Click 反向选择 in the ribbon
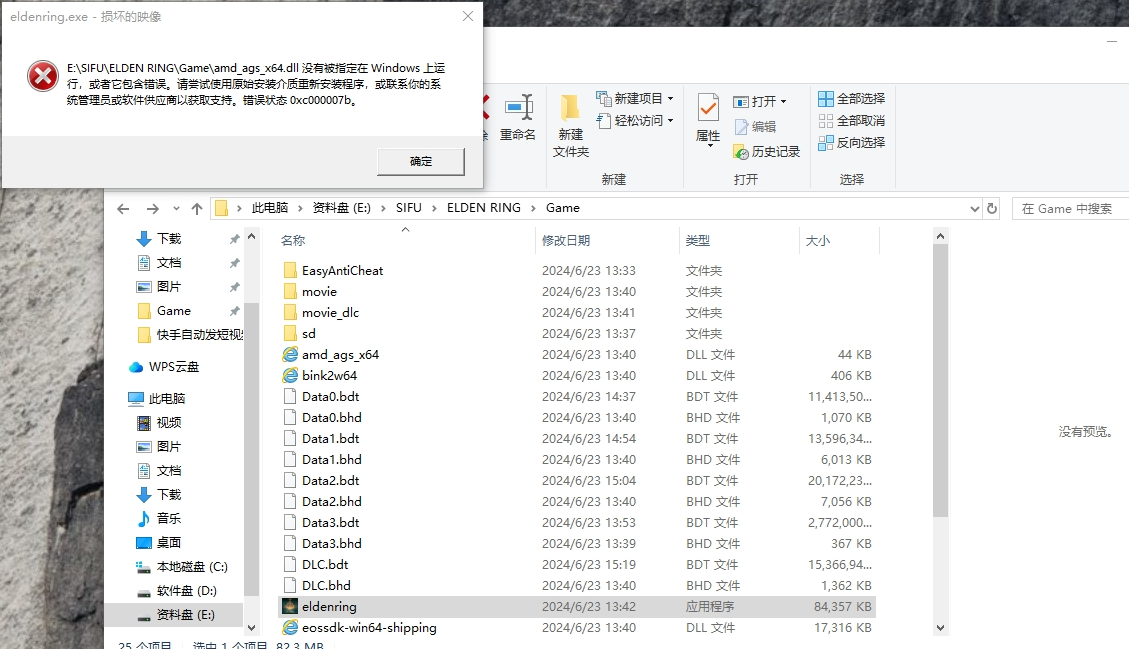 pyautogui.click(x=851, y=143)
